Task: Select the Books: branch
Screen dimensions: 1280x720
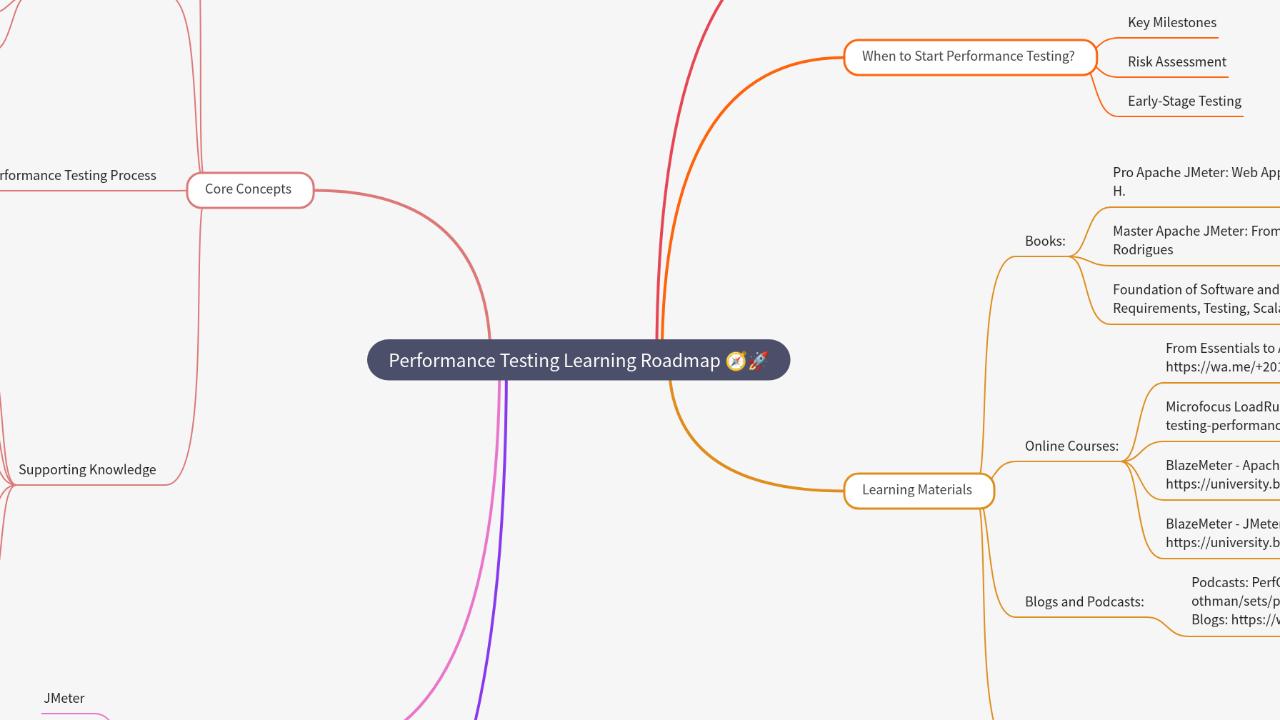Action: click(x=1045, y=241)
